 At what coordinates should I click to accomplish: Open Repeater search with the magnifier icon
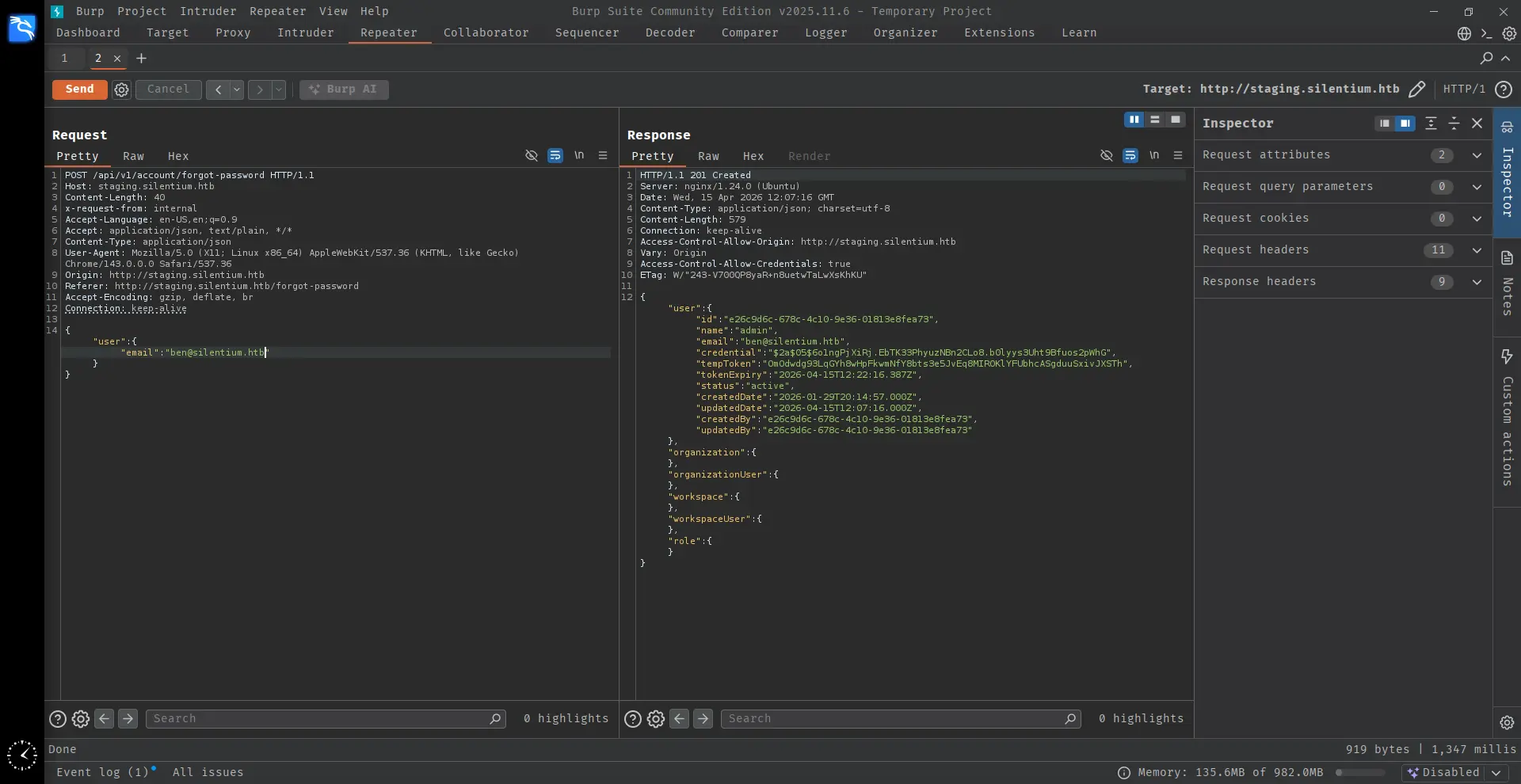point(1485,58)
